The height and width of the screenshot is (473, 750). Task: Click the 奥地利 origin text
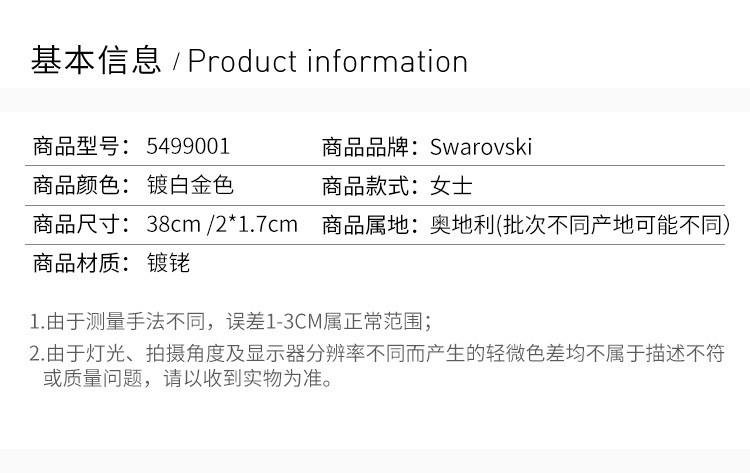(x=462, y=224)
